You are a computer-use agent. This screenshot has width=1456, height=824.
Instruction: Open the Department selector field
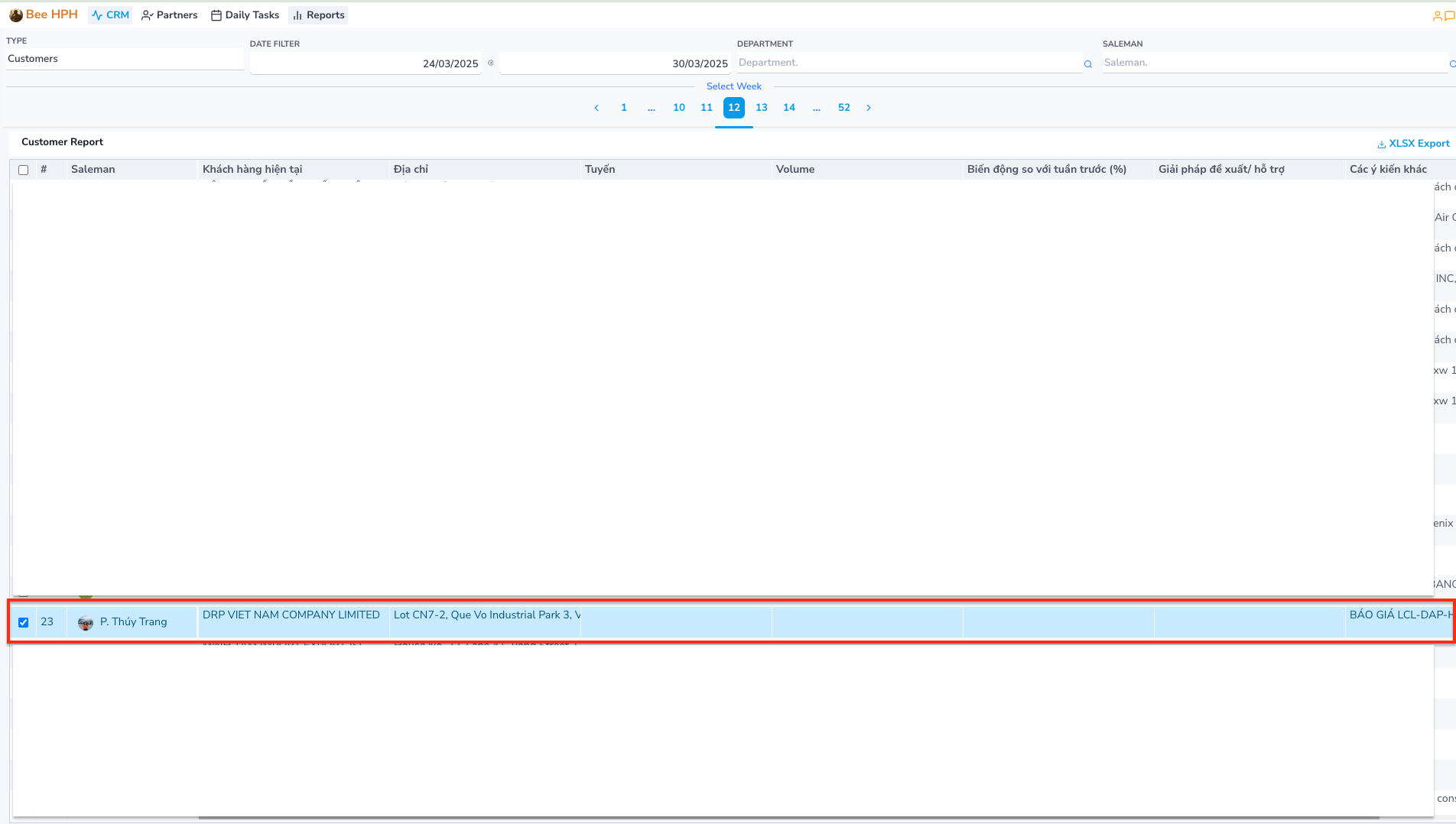(915, 63)
